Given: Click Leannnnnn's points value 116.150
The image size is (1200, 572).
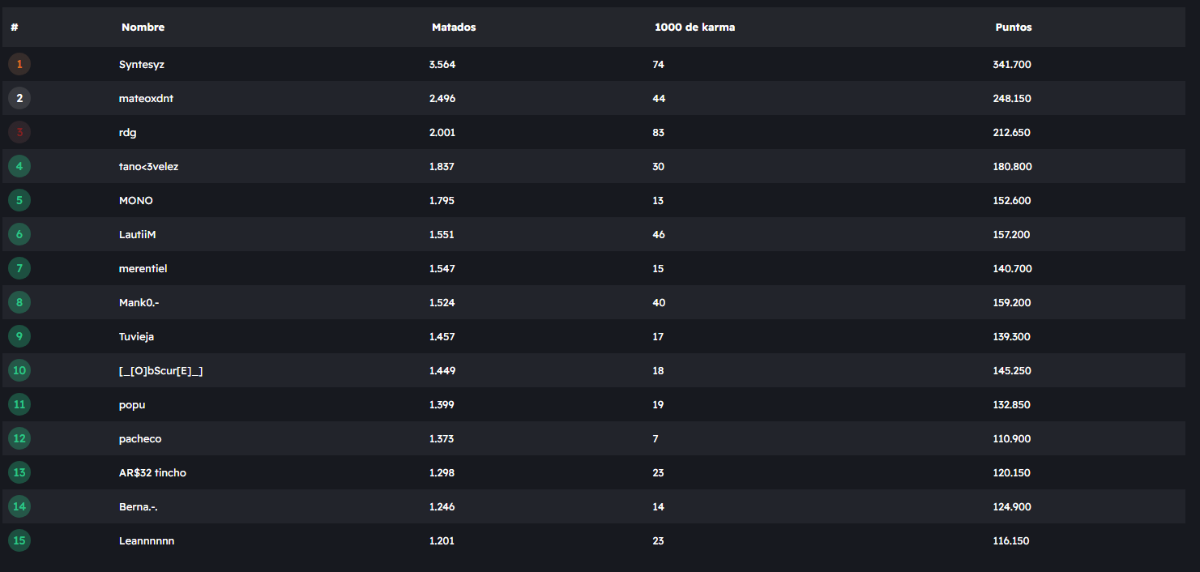Looking at the screenshot, I should 1011,540.
